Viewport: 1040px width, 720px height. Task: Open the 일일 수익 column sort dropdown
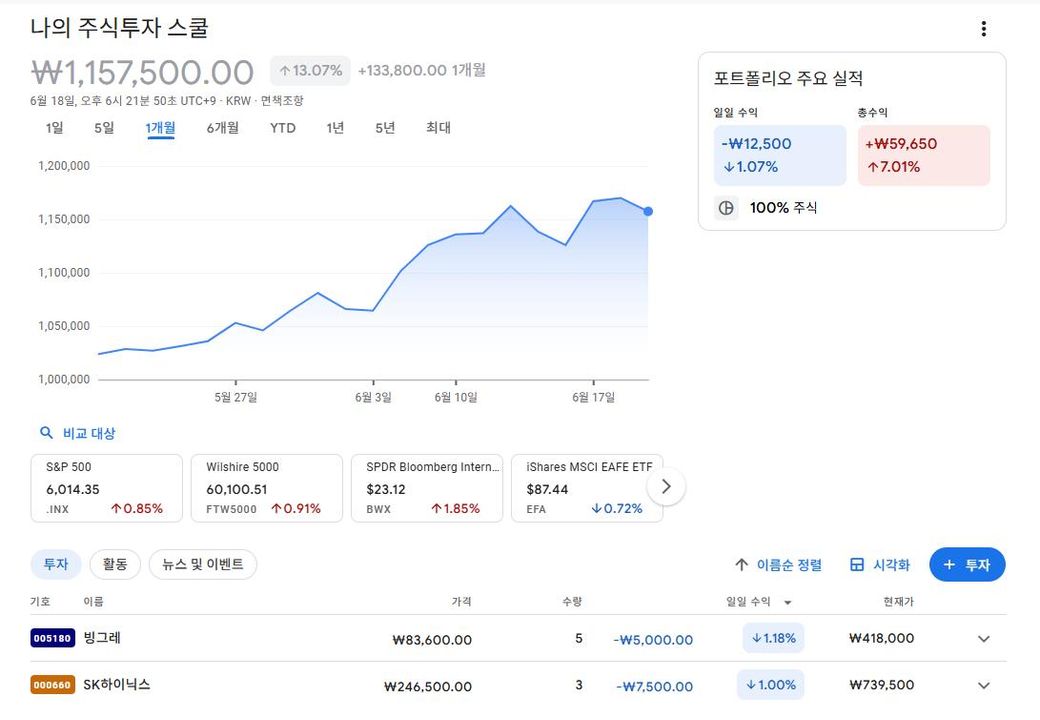pyautogui.click(x=787, y=602)
